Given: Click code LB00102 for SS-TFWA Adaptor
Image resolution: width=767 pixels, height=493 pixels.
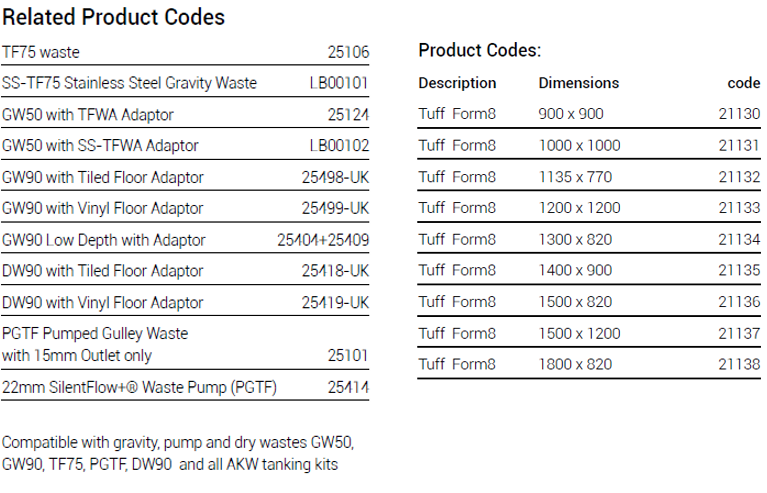Looking at the screenshot, I should pos(339,146).
